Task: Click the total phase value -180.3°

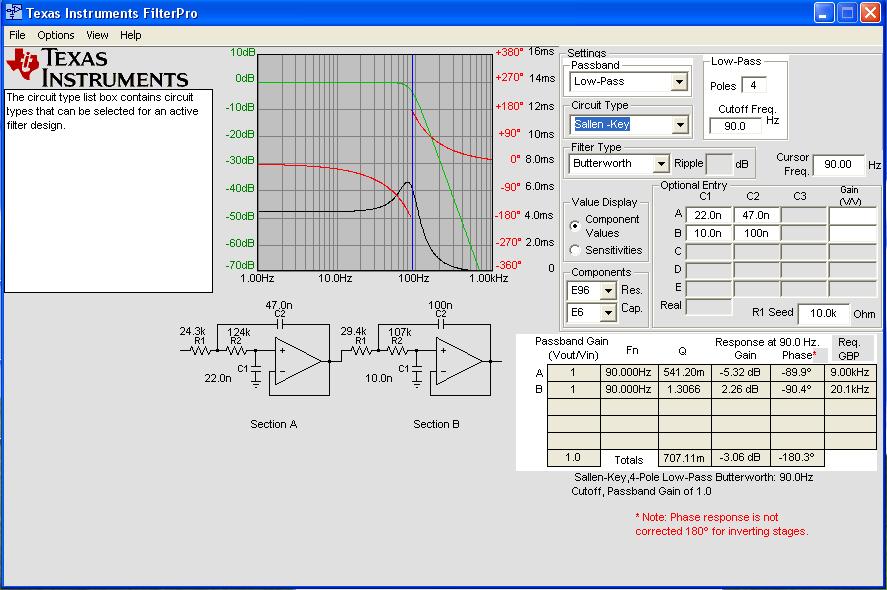Action: point(797,458)
